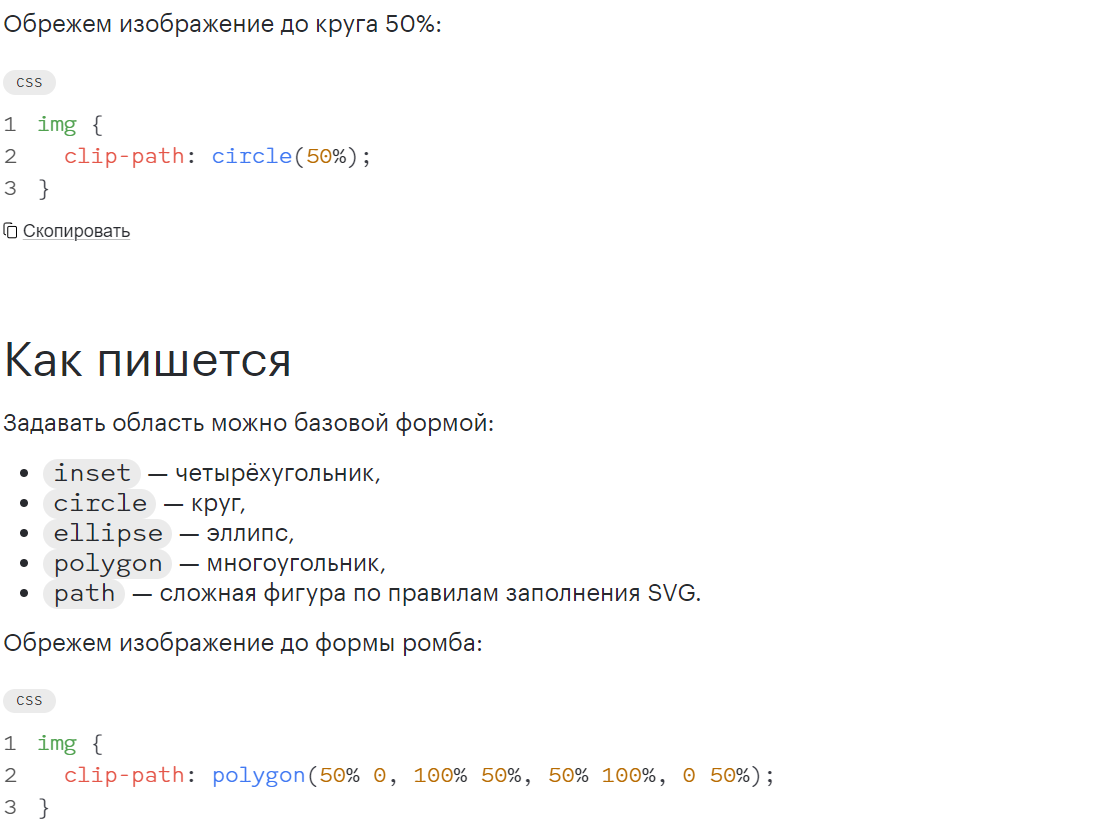Click the 100% 50% polygon coordinate
Viewport: 1113px width, 829px height.
(468, 775)
